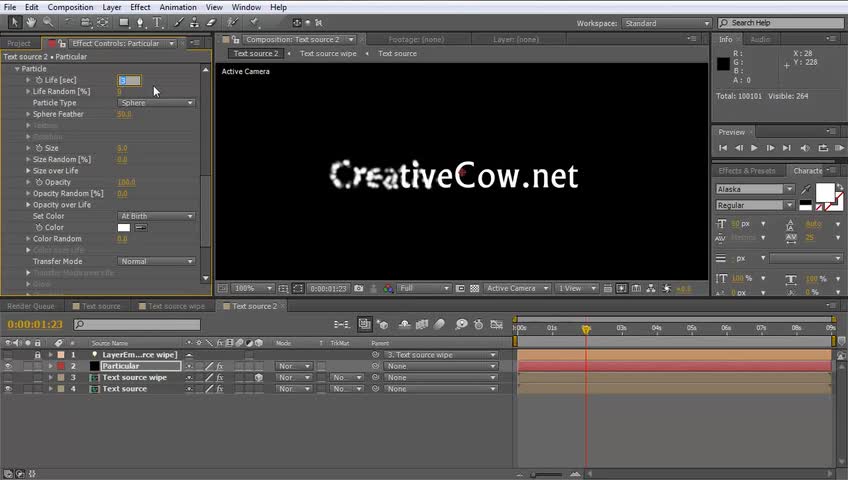Click the timeline layer search field
Image resolution: width=848 pixels, height=480 pixels.
tap(137, 324)
